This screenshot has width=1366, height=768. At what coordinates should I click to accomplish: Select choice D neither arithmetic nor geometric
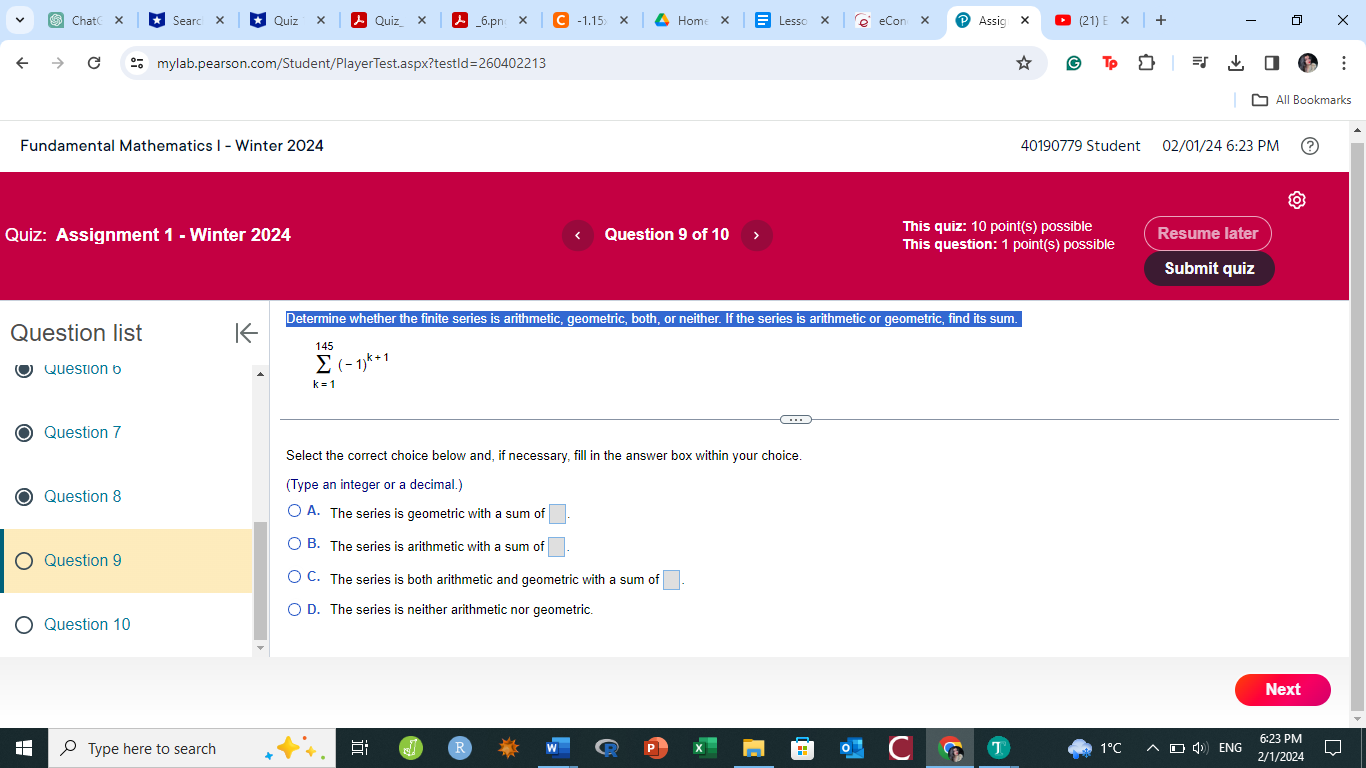click(x=294, y=609)
